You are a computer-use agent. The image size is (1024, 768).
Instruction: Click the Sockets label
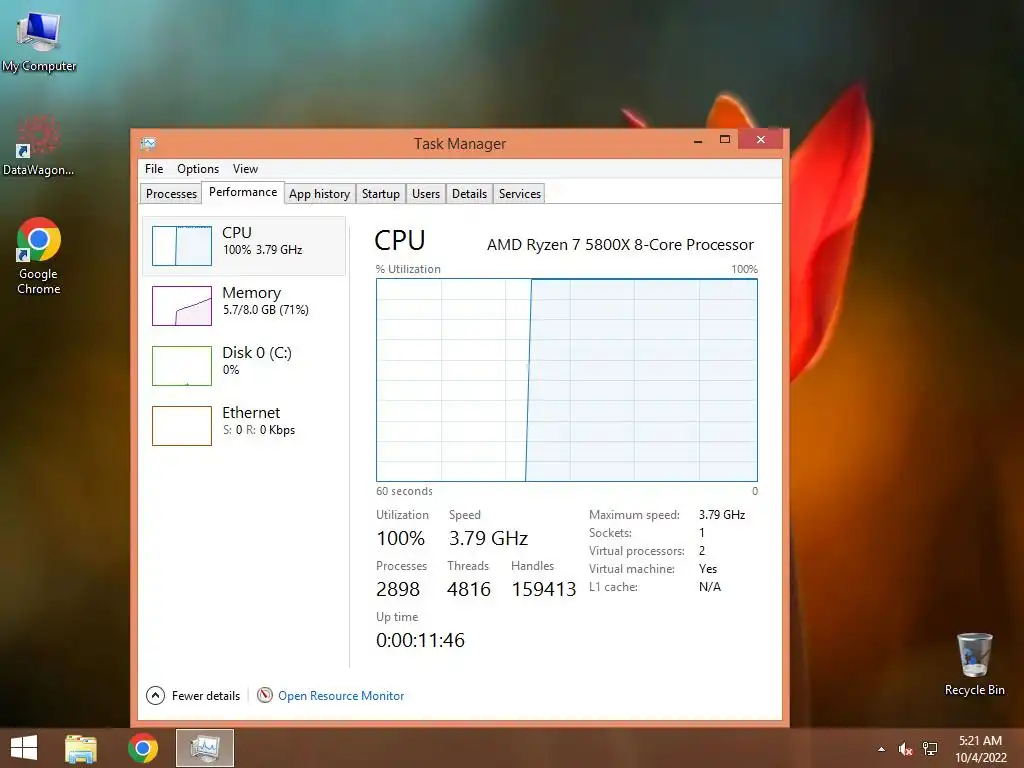pos(610,533)
